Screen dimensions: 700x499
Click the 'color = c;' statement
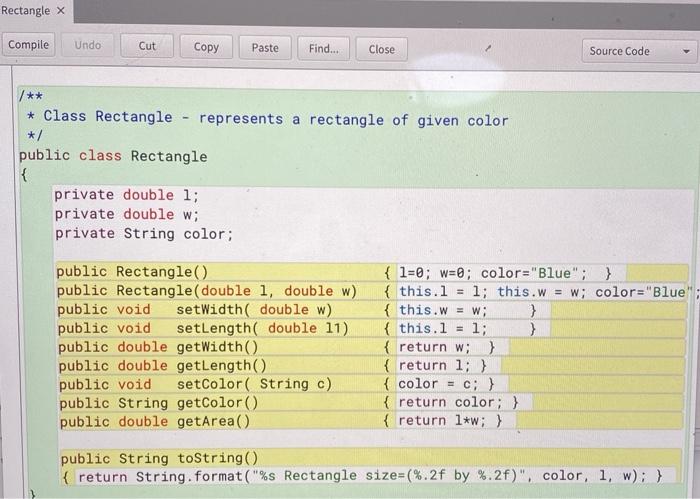tap(438, 384)
